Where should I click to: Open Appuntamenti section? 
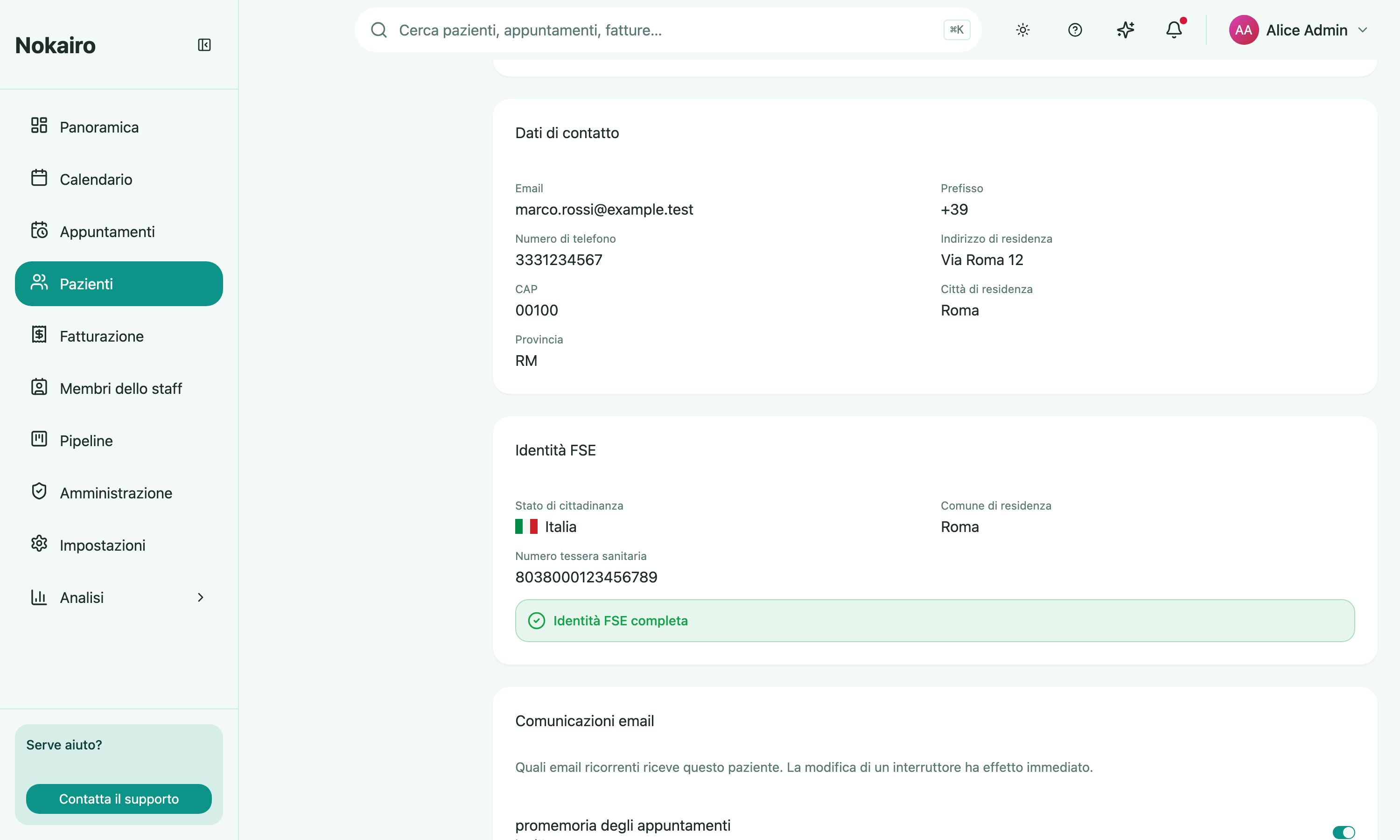pos(119,231)
